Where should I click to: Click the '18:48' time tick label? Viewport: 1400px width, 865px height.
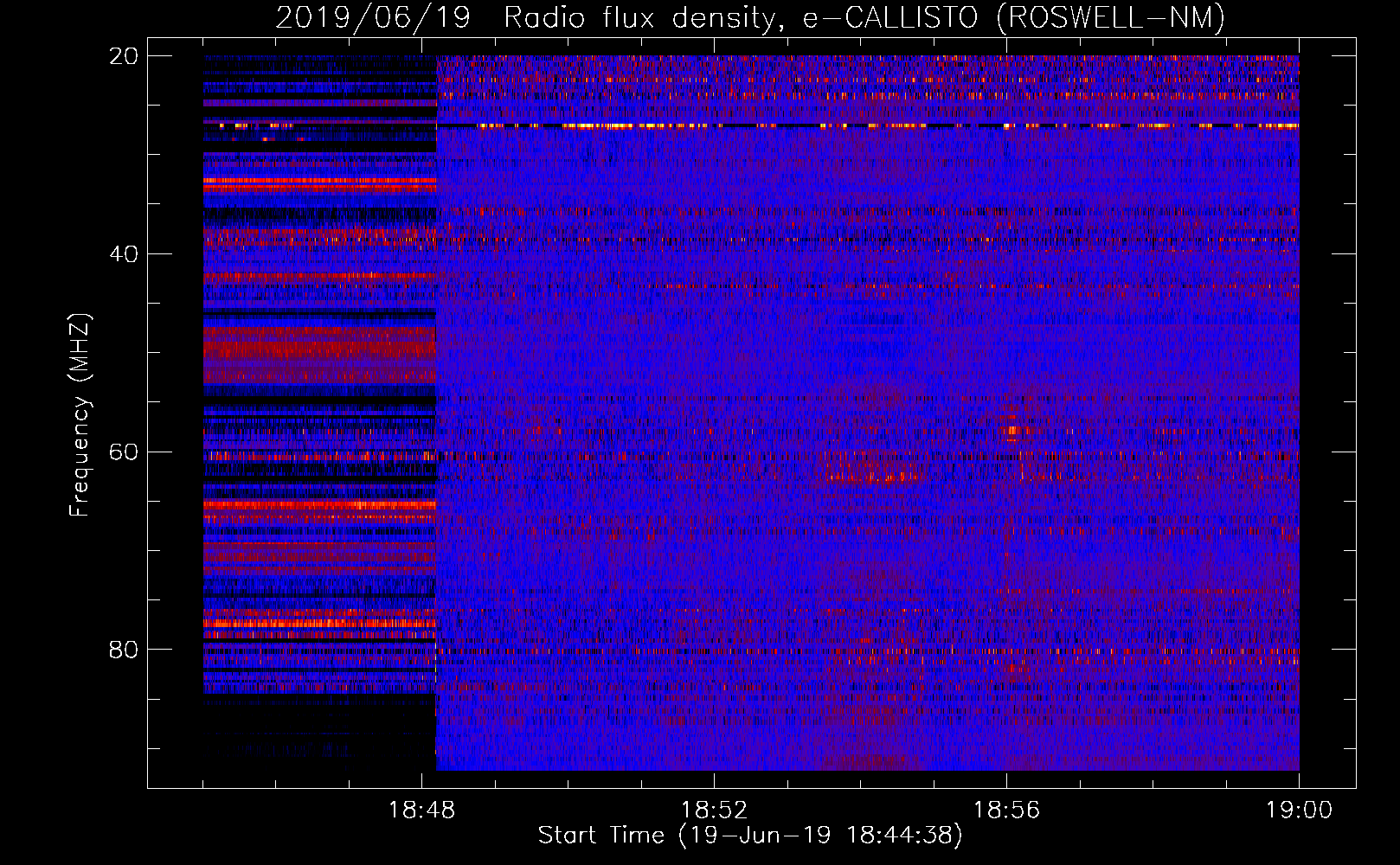tap(421, 811)
